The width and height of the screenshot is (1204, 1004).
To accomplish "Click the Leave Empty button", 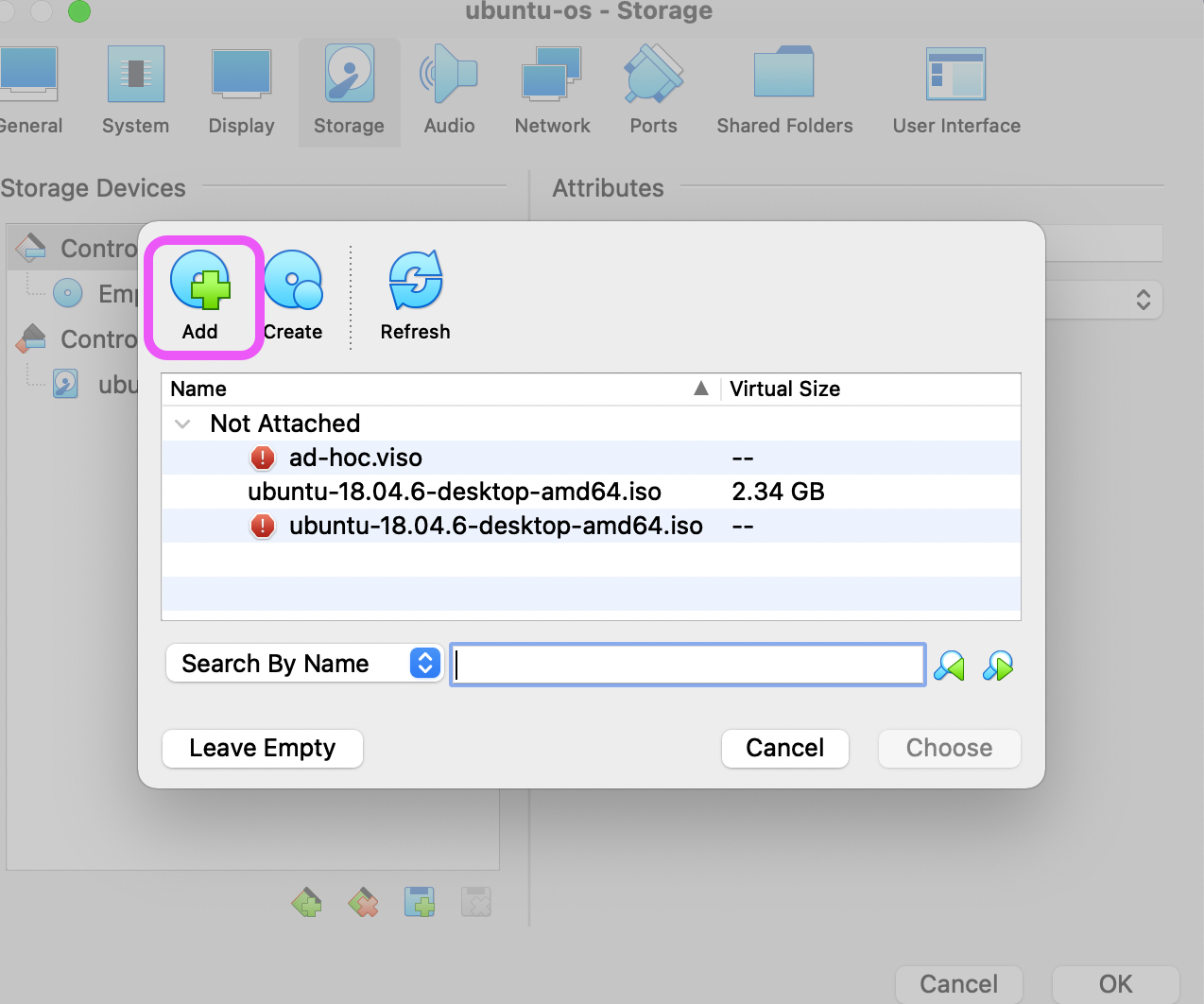I will (x=263, y=749).
